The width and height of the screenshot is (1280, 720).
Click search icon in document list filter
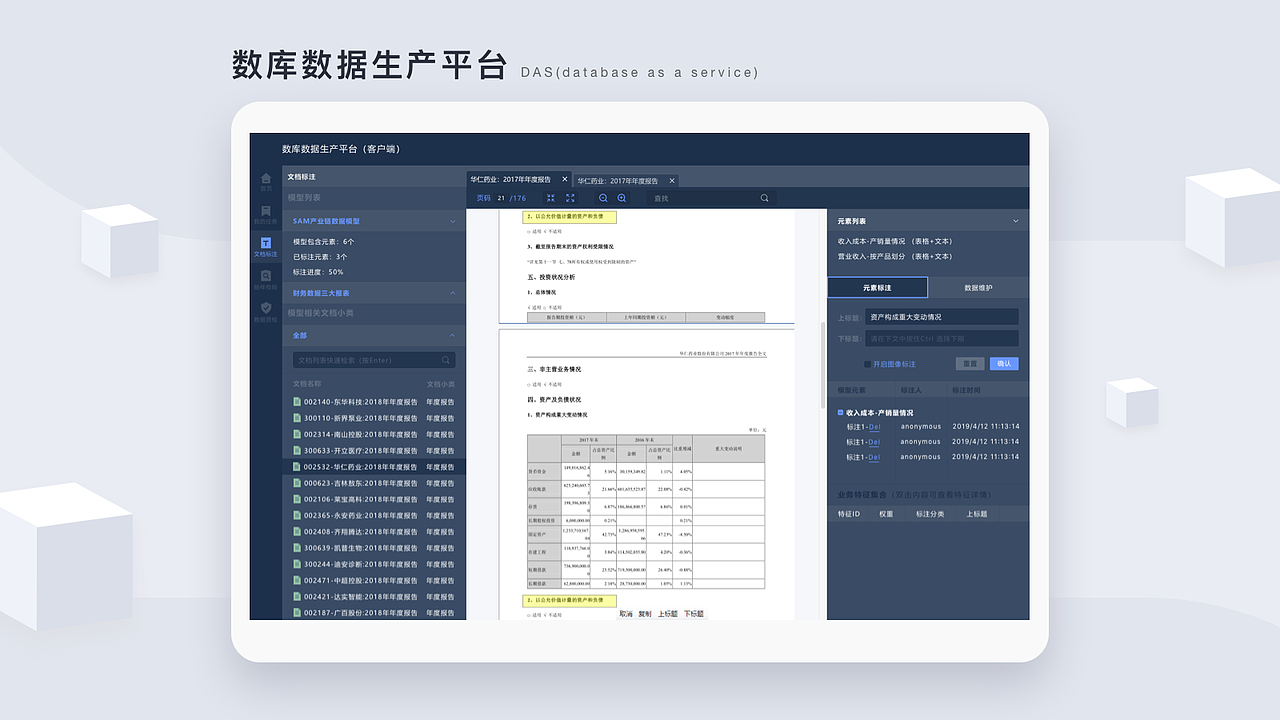point(446,360)
